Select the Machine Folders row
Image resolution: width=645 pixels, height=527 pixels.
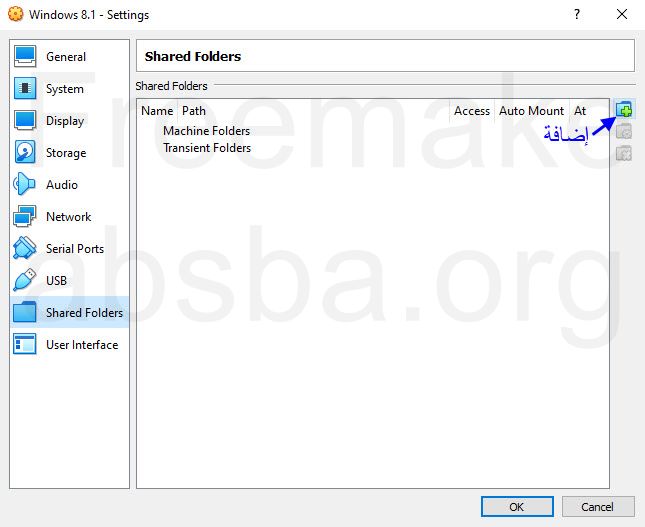373,131
